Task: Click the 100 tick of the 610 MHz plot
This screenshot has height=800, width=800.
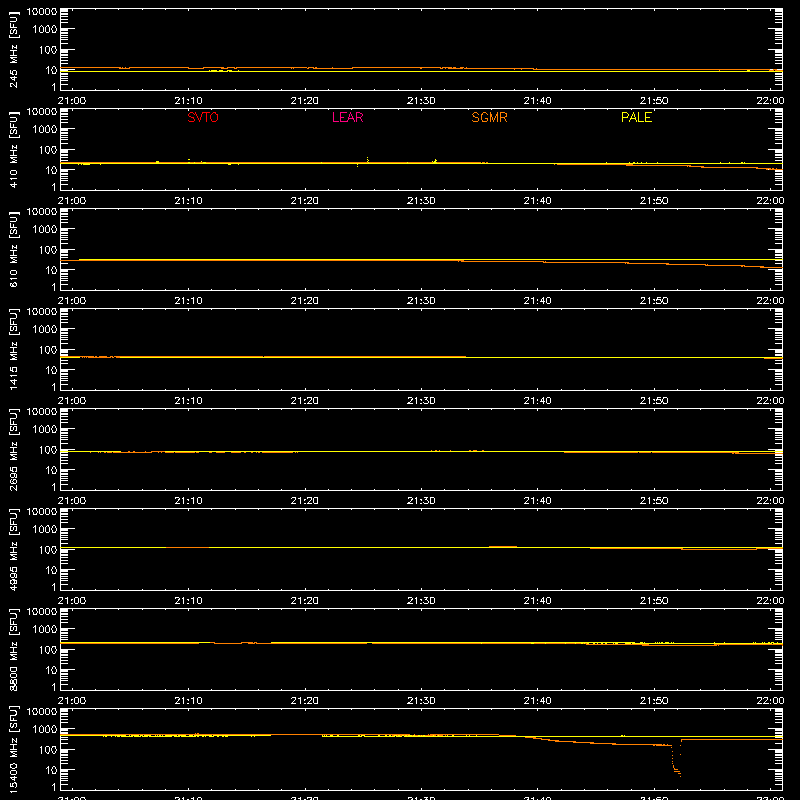Action: pos(48,250)
